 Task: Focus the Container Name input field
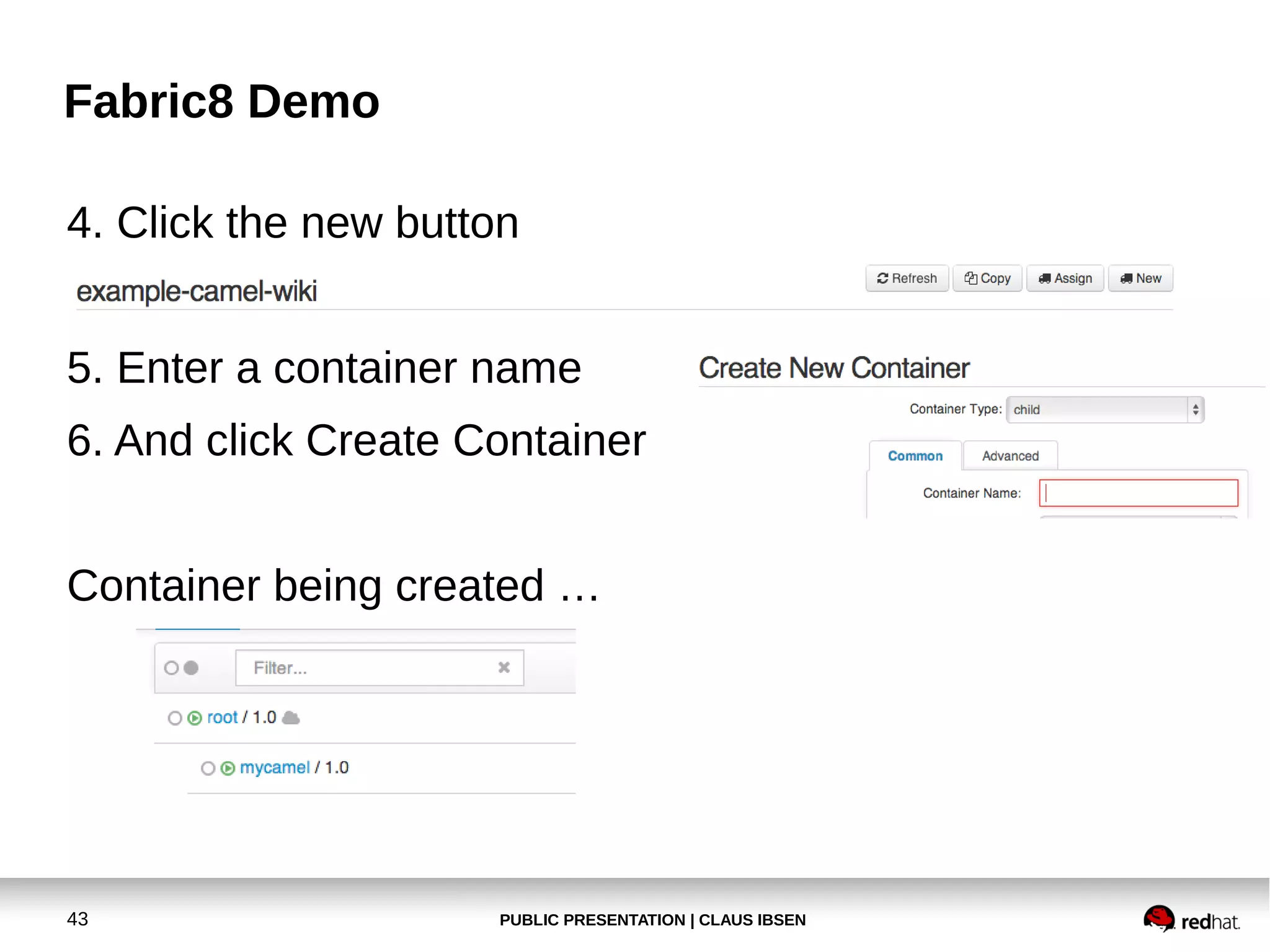point(1139,493)
